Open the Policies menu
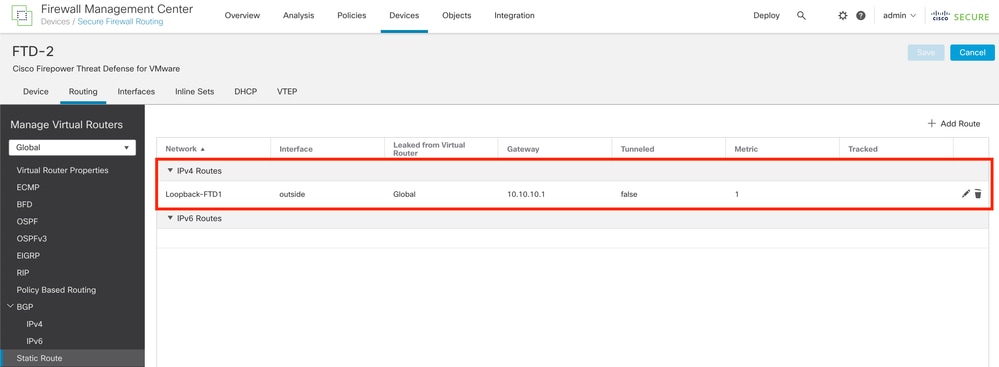The image size is (999, 367). click(x=352, y=15)
